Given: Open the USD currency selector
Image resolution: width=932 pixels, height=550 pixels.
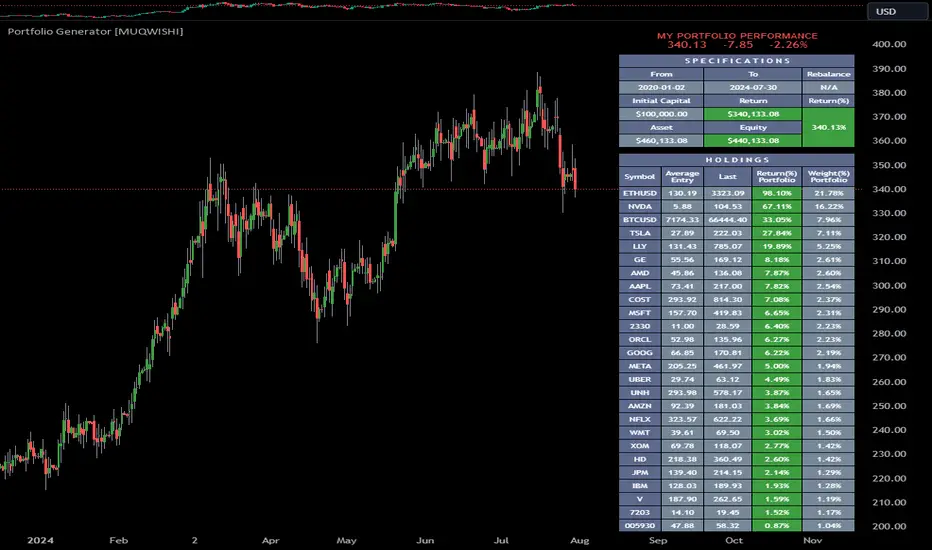Looking at the screenshot, I should point(898,11).
